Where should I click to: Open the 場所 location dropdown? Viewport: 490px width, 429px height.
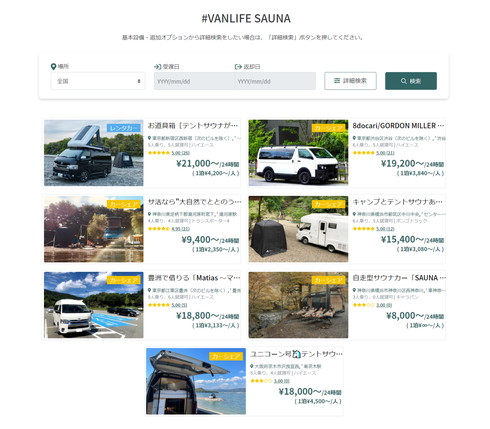pyautogui.click(x=98, y=81)
